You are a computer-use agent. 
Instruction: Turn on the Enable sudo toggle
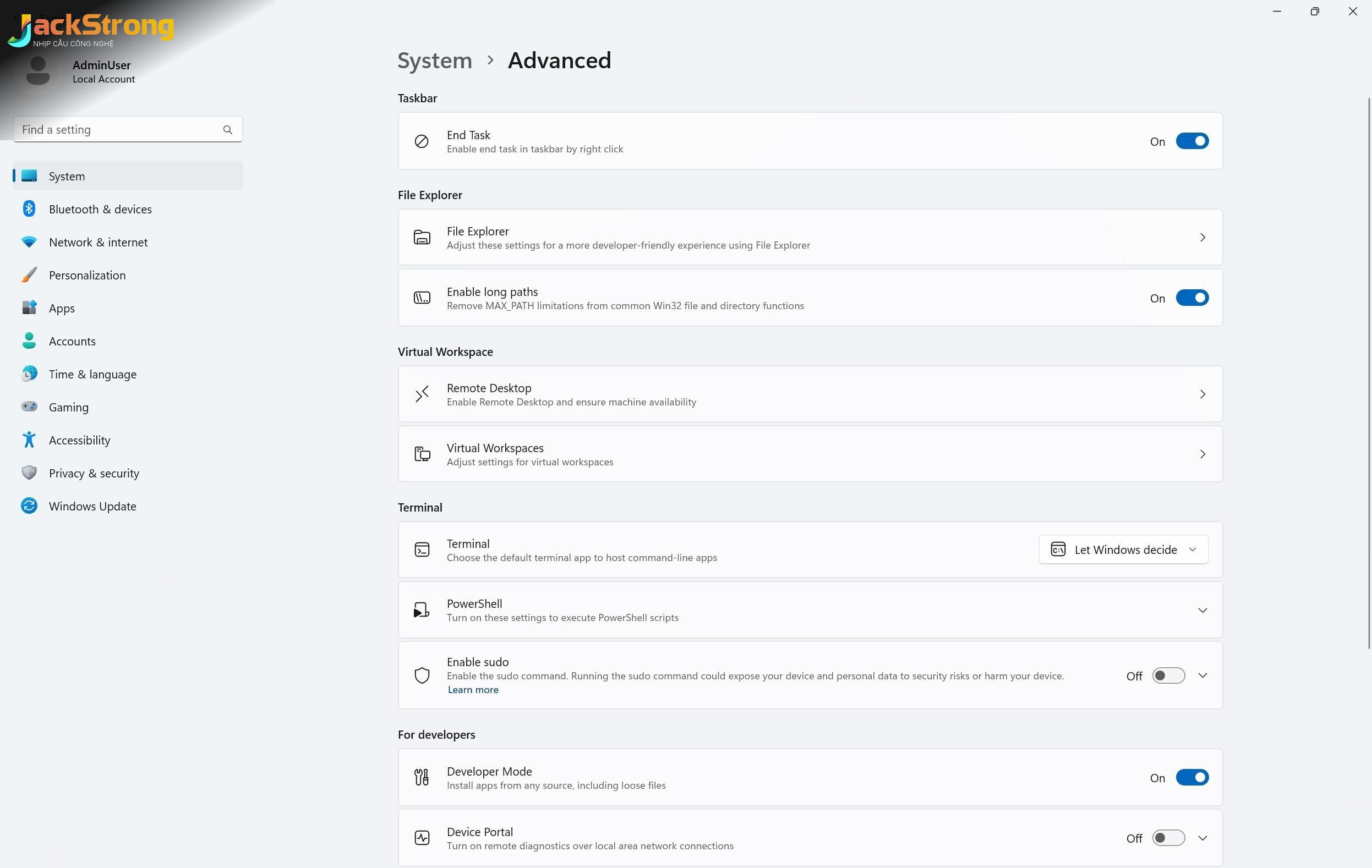[x=1168, y=675]
